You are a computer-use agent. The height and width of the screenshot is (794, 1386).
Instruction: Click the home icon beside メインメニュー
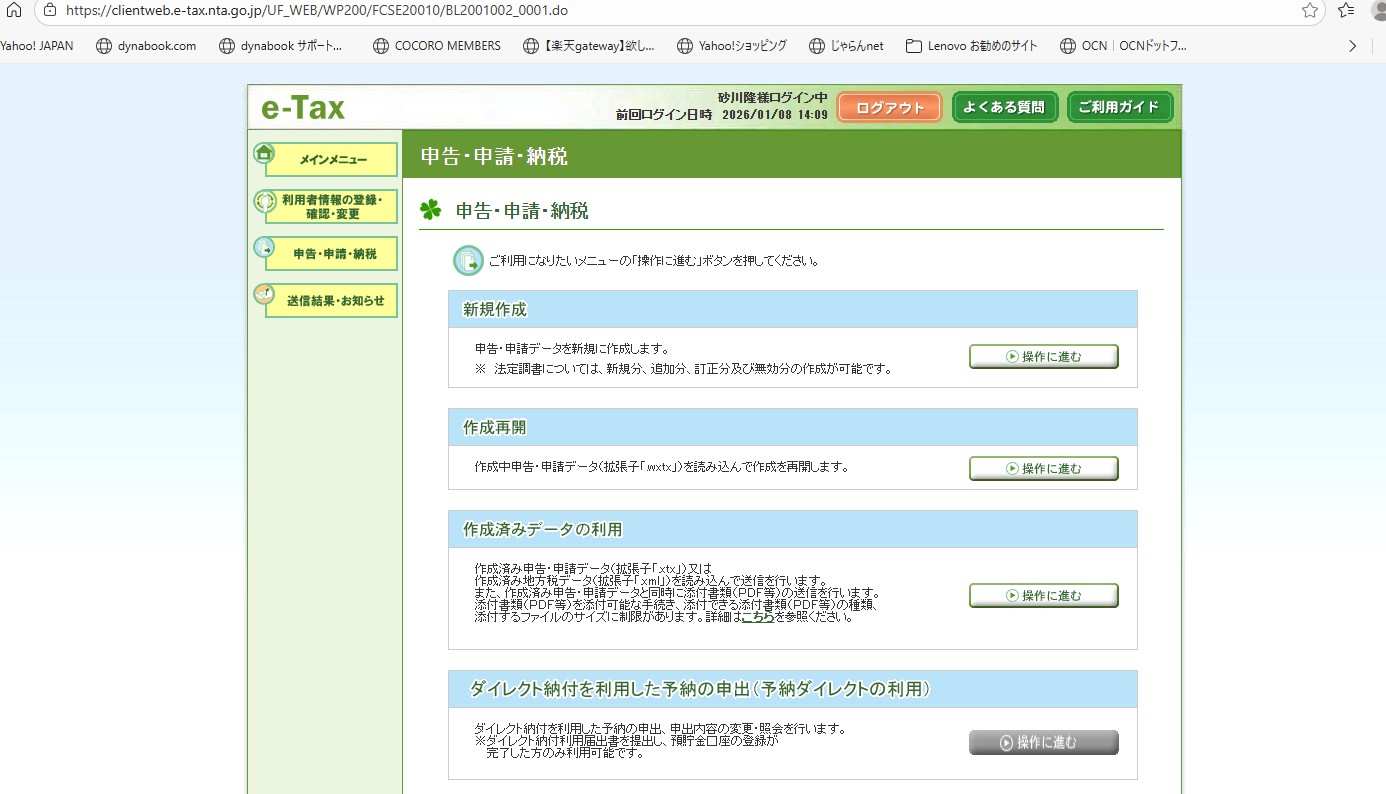[x=264, y=153]
